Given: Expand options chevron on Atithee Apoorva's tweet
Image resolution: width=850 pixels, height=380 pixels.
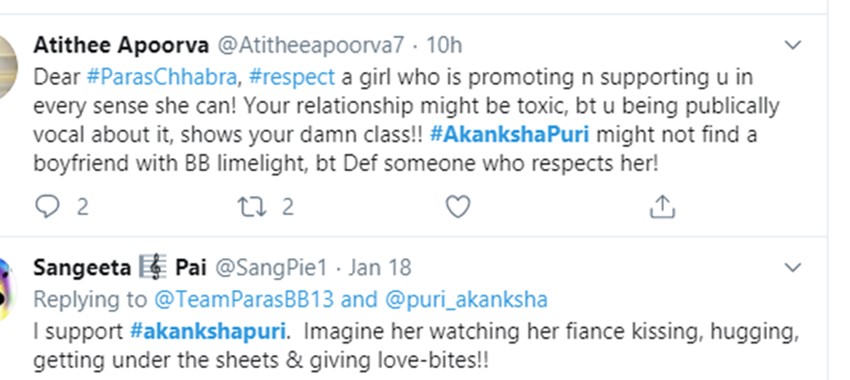Looking at the screenshot, I should coord(793,45).
